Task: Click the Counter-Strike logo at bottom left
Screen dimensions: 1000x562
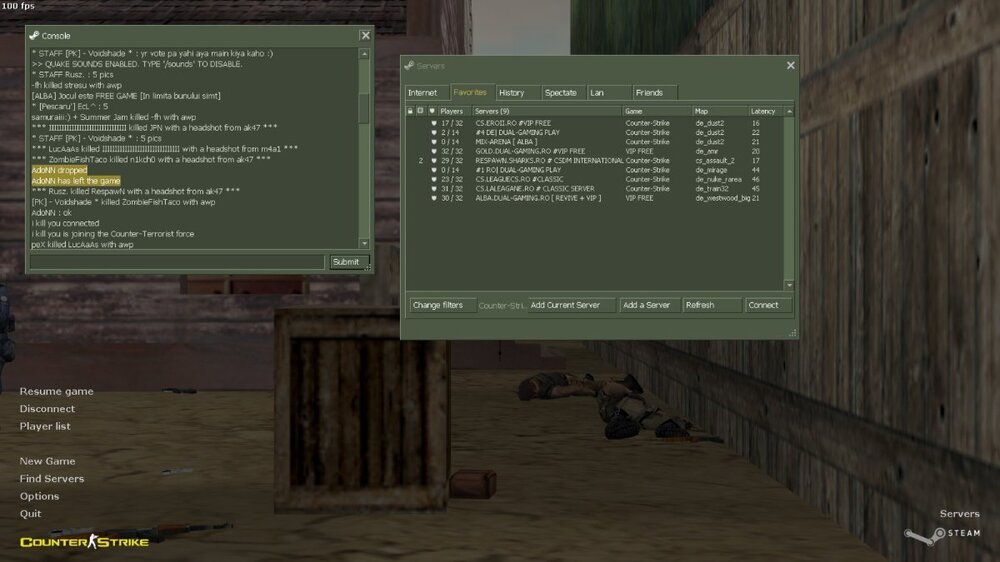Action: pyautogui.click(x=84, y=541)
